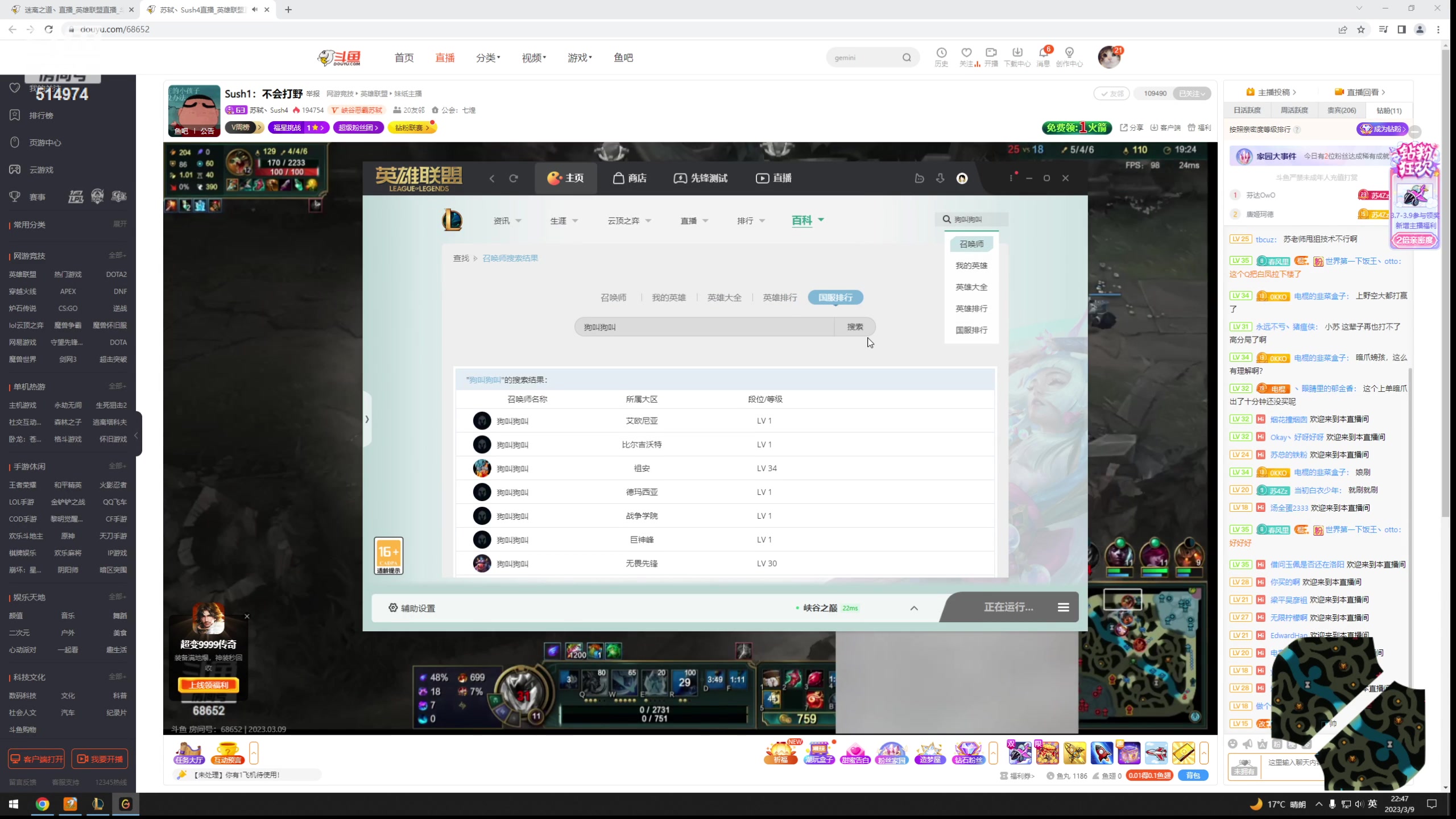
Task: Mute the Sush4 browser tab audio
Action: tap(254, 10)
